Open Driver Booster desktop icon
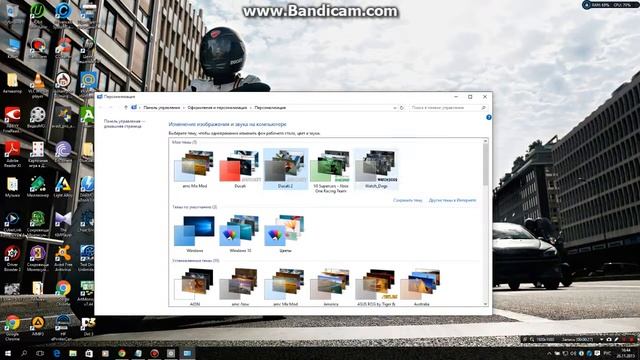This screenshot has height=360, width=640. point(12,259)
